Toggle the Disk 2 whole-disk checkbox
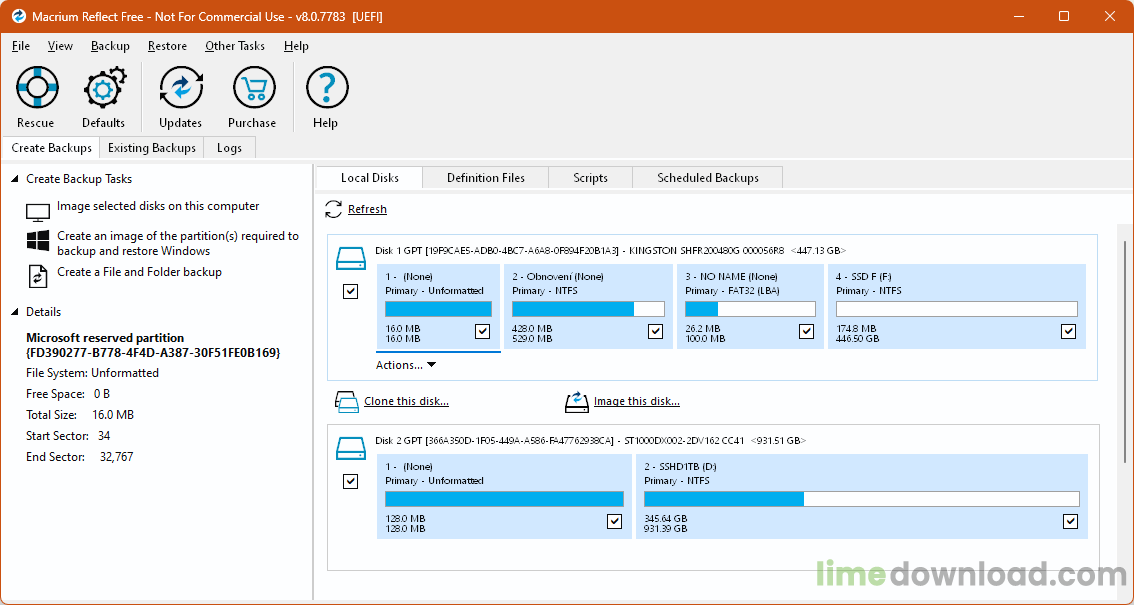Screen dimensions: 1134x605 (x=351, y=481)
